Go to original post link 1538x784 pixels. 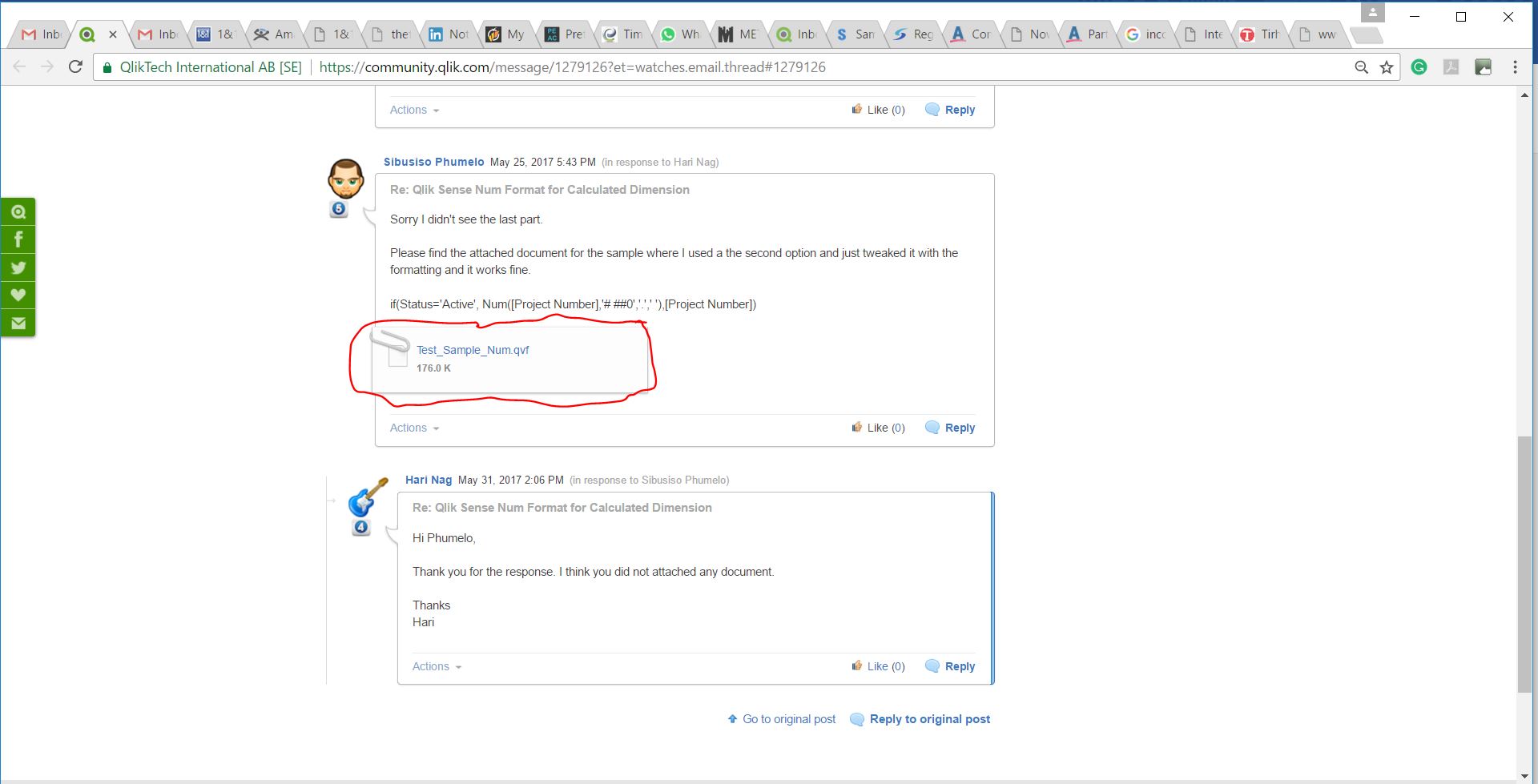[x=789, y=719]
